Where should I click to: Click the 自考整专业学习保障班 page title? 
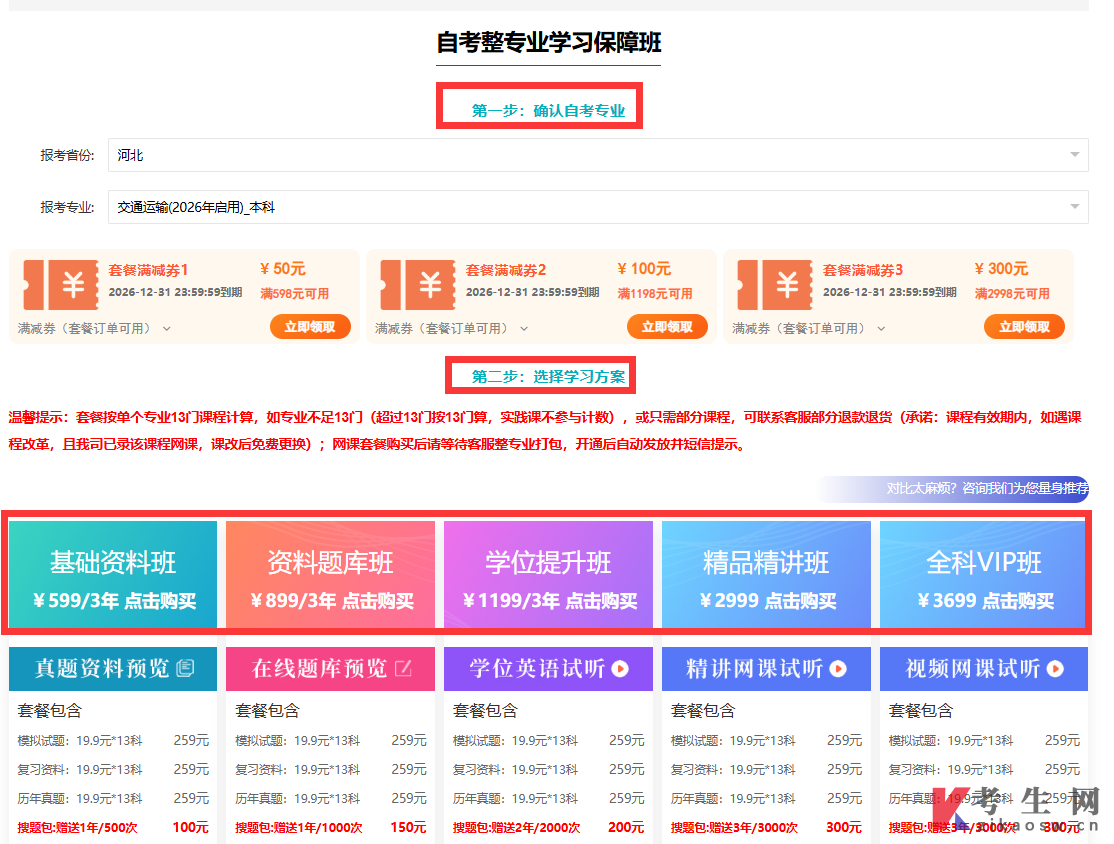coord(548,42)
